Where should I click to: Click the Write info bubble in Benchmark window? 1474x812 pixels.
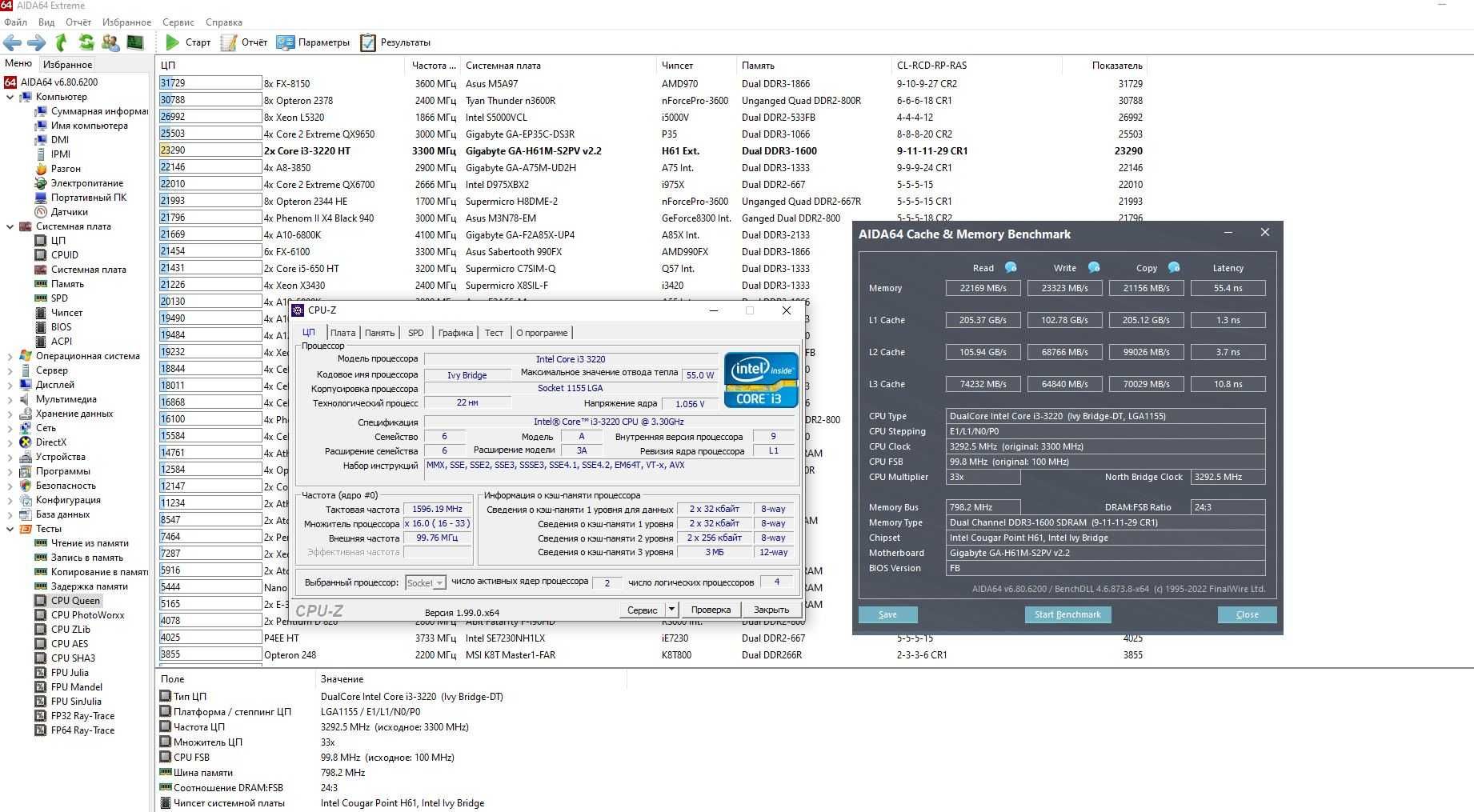1093,267
